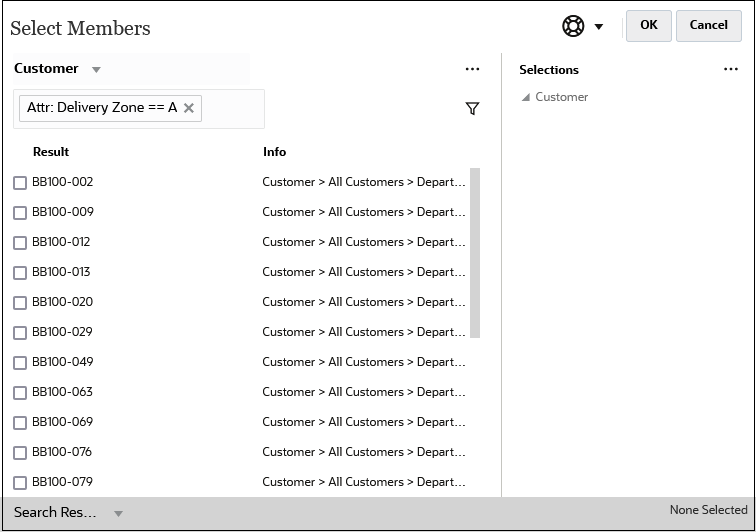The height and width of the screenshot is (532, 756).
Task: Expand the help dropdown arrow
Action: pyautogui.click(x=598, y=27)
